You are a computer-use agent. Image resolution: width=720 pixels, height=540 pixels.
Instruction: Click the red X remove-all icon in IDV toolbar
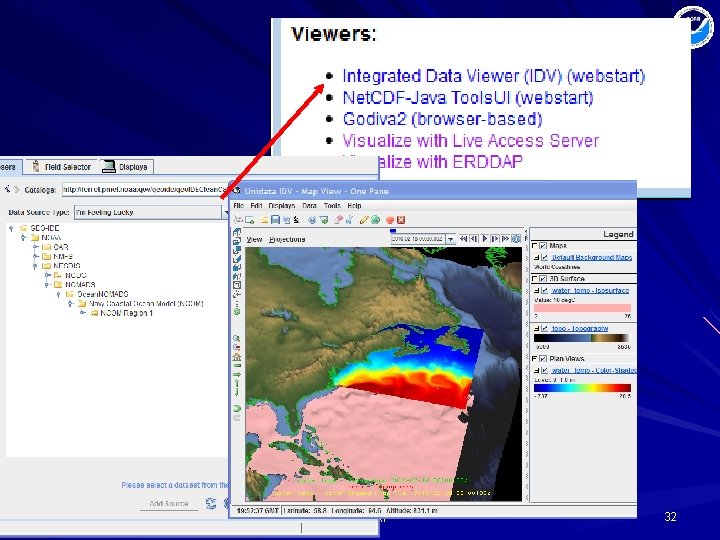coord(401,220)
